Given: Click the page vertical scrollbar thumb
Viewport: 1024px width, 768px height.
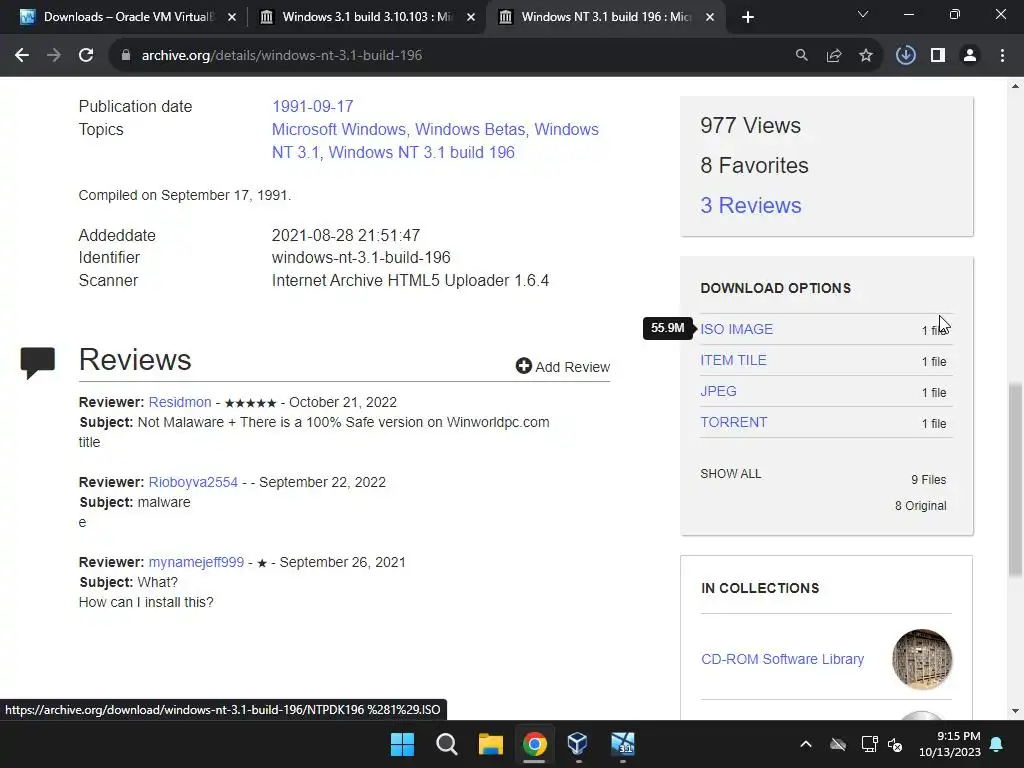Looking at the screenshot, I should (x=1015, y=480).
